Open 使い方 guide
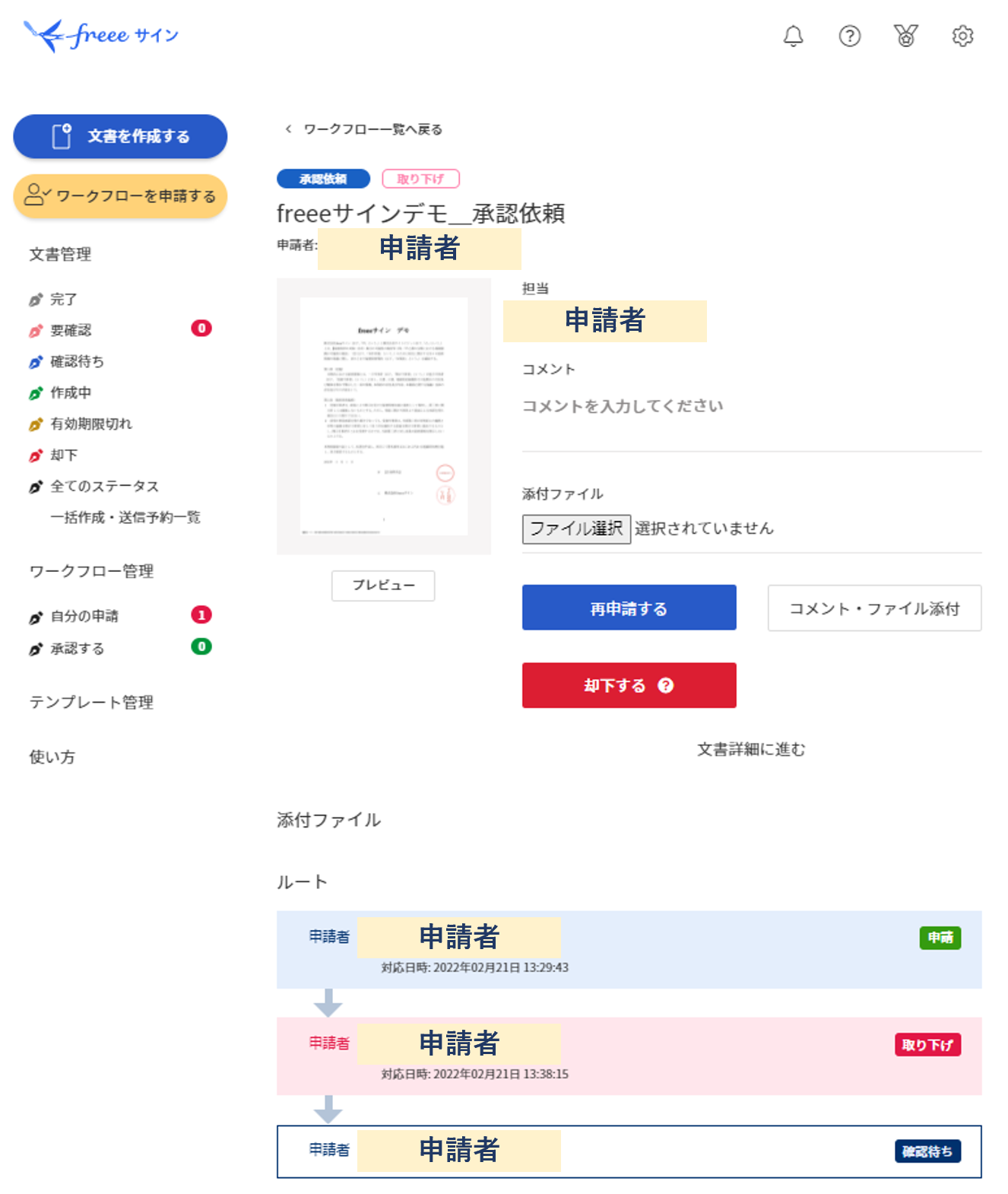 click(52, 757)
